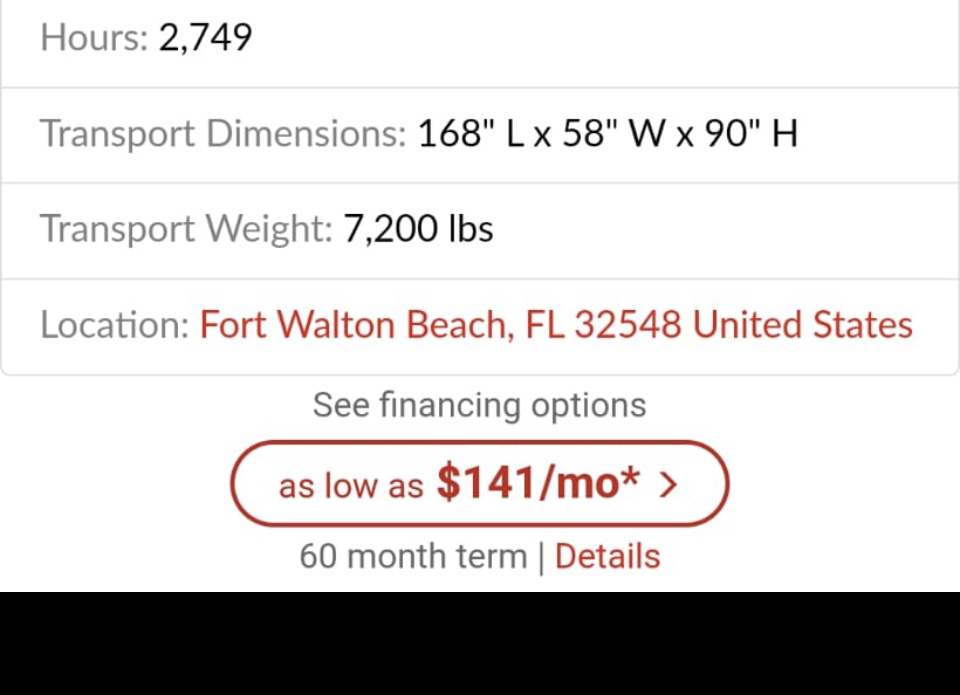Click United States in the location link
Viewport: 960px width, 695px height.
point(802,326)
